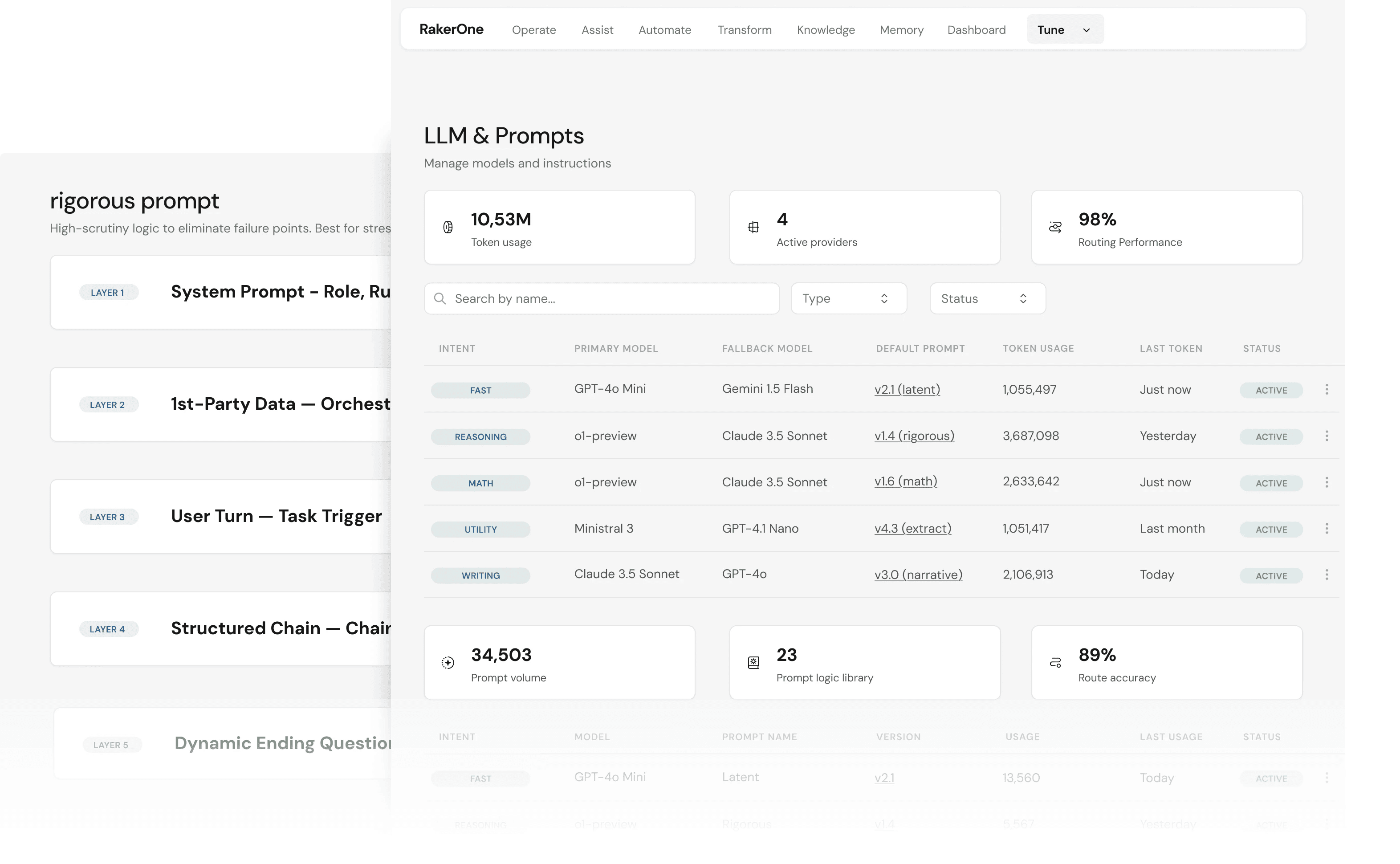Click the Prompt volume target icon
Screen dimensions: 1400x864
tap(448, 662)
